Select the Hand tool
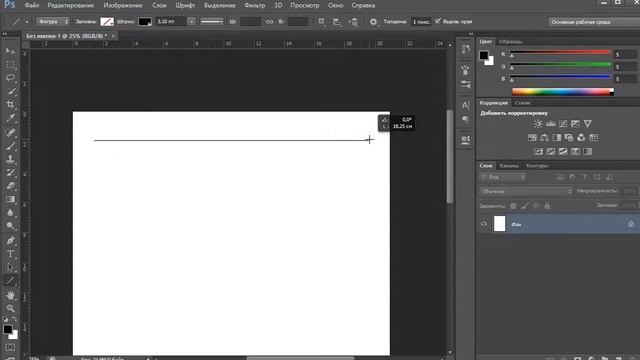This screenshot has height=360, width=640. point(11,295)
